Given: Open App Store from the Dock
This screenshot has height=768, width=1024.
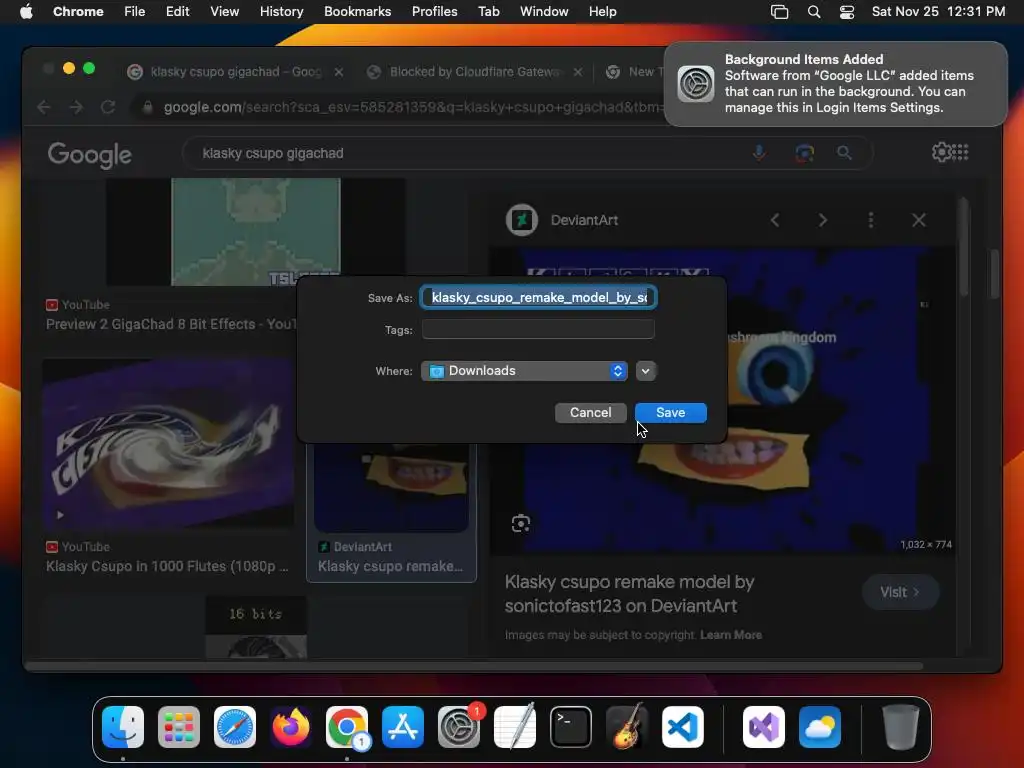Looking at the screenshot, I should pyautogui.click(x=403, y=727).
